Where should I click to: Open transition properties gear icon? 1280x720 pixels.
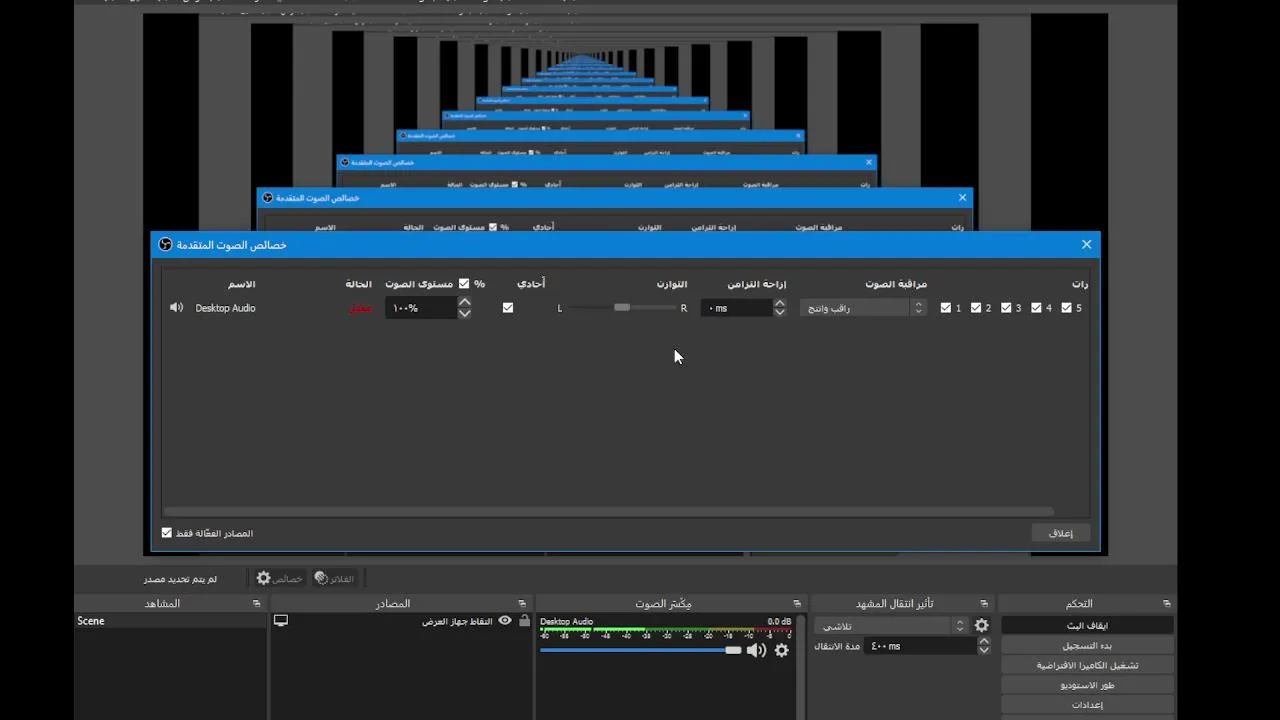pos(982,625)
